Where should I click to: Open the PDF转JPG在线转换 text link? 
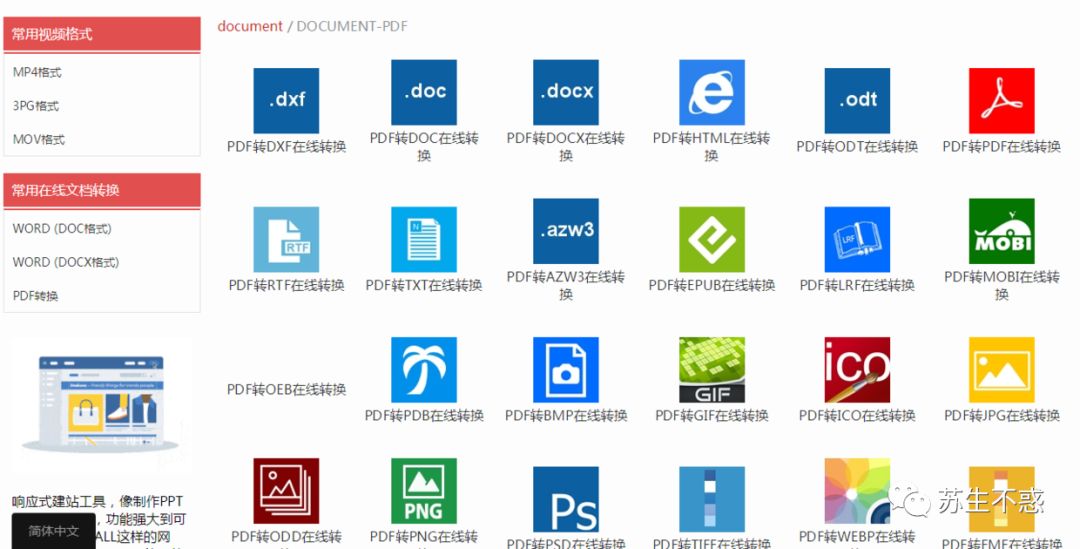pyautogui.click(x=1001, y=415)
